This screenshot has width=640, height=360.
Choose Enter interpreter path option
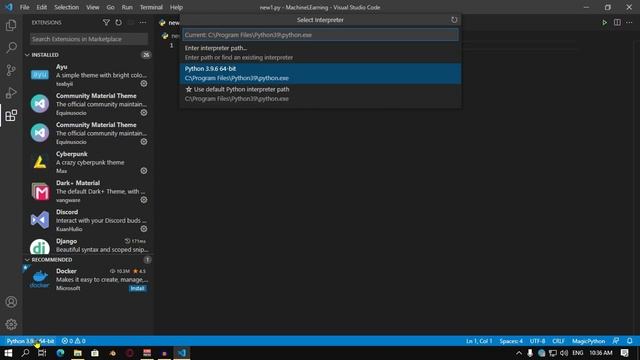tap(320, 53)
